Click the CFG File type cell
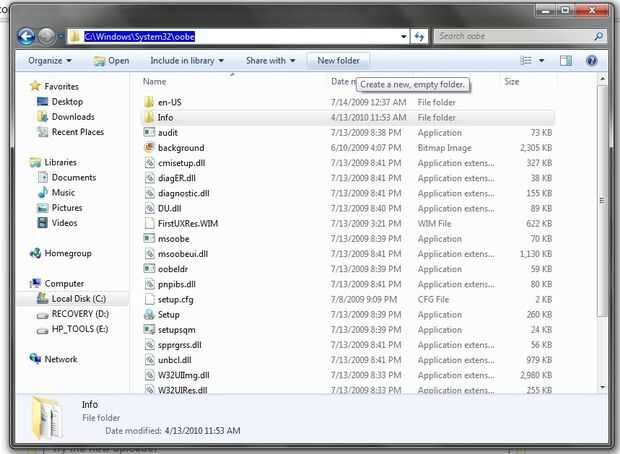This screenshot has height=454, width=620. pos(433,299)
